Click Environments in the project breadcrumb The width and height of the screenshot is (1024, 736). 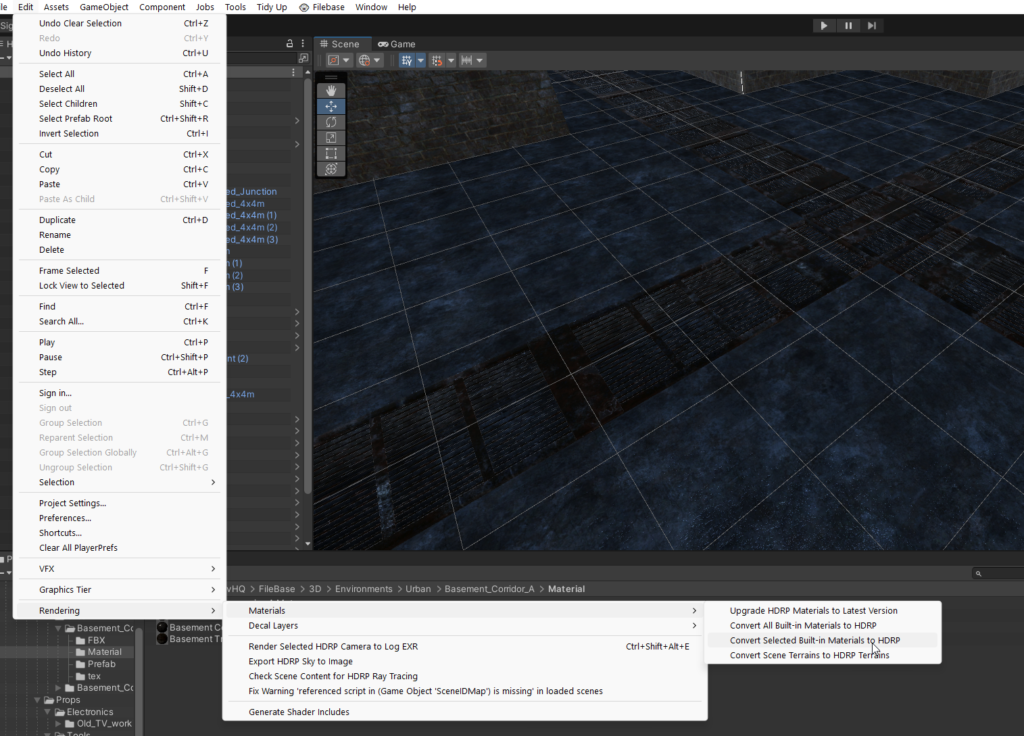pos(364,589)
